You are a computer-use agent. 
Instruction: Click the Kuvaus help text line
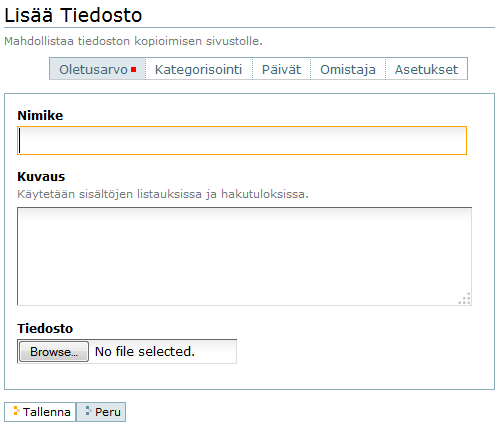(x=163, y=194)
